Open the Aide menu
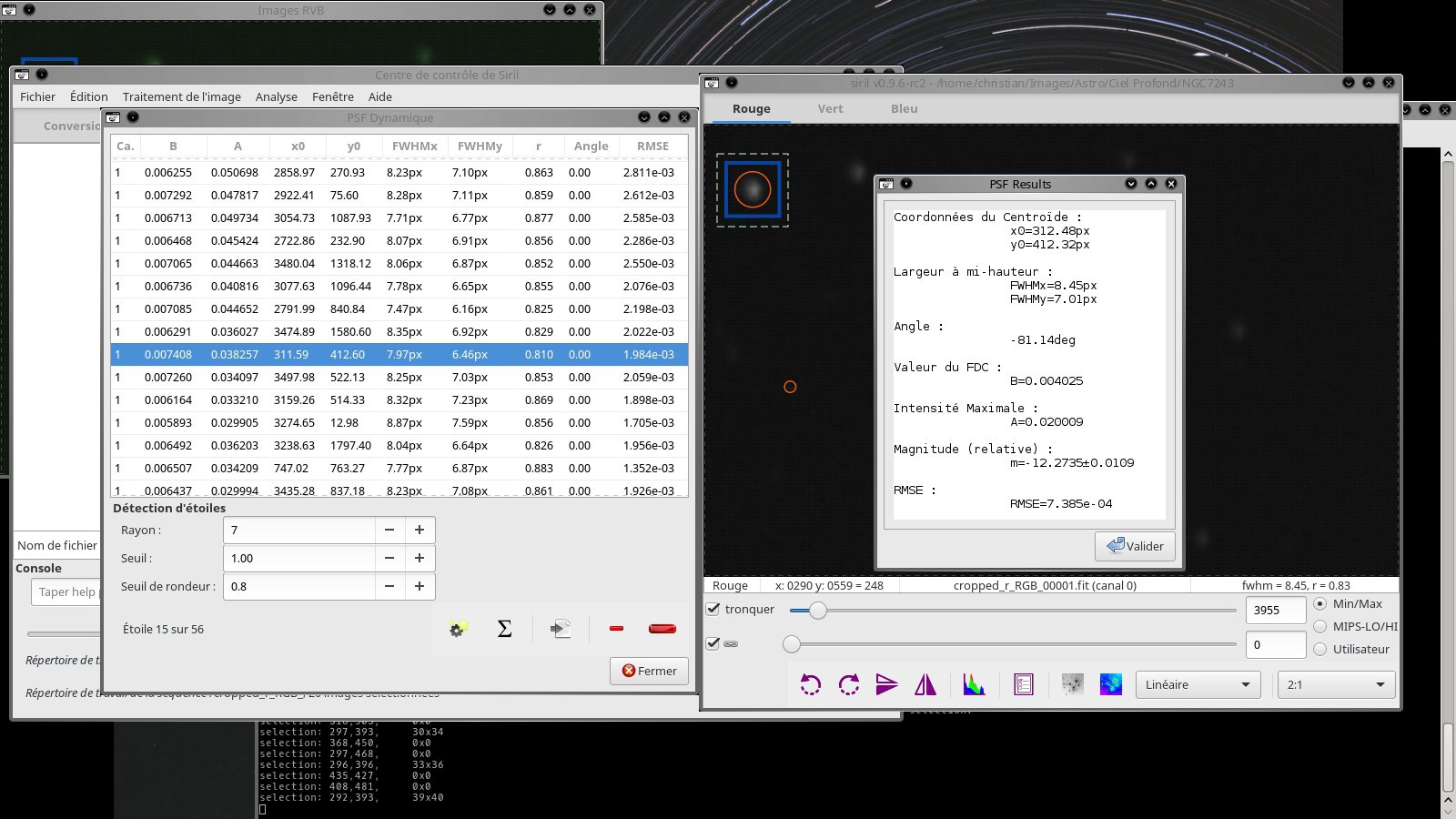 [x=380, y=96]
